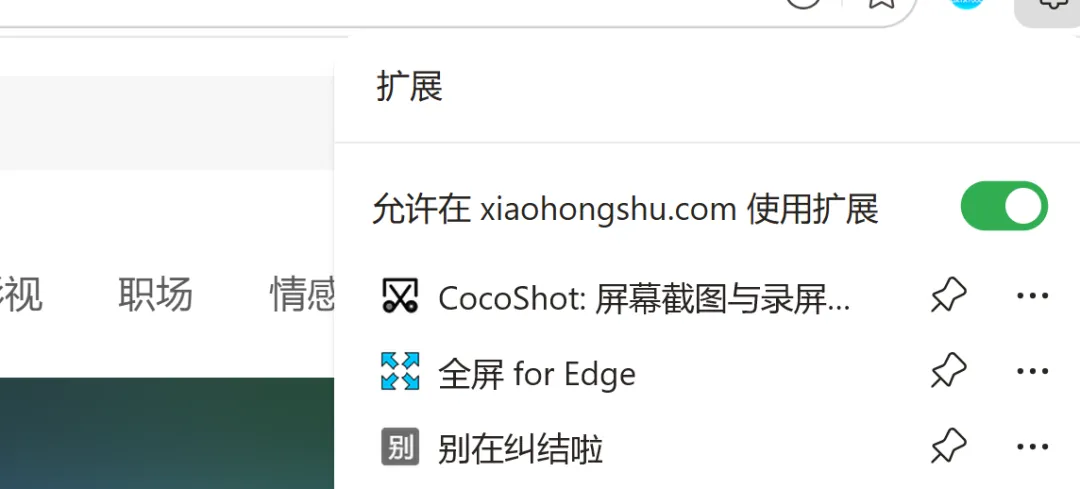Pin CocoShot extension to the toolbar
1080x489 pixels.
tap(948, 296)
